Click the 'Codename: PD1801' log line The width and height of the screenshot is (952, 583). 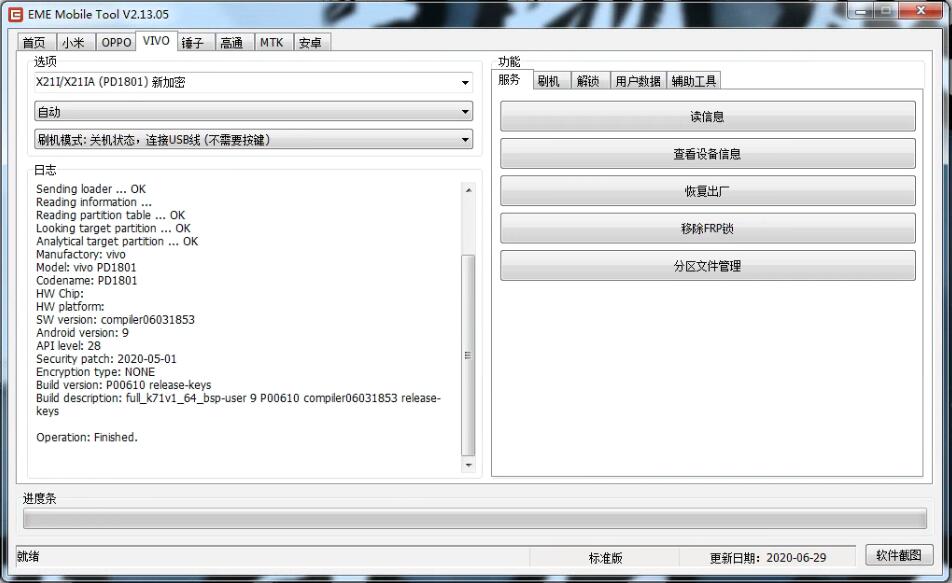coord(87,281)
